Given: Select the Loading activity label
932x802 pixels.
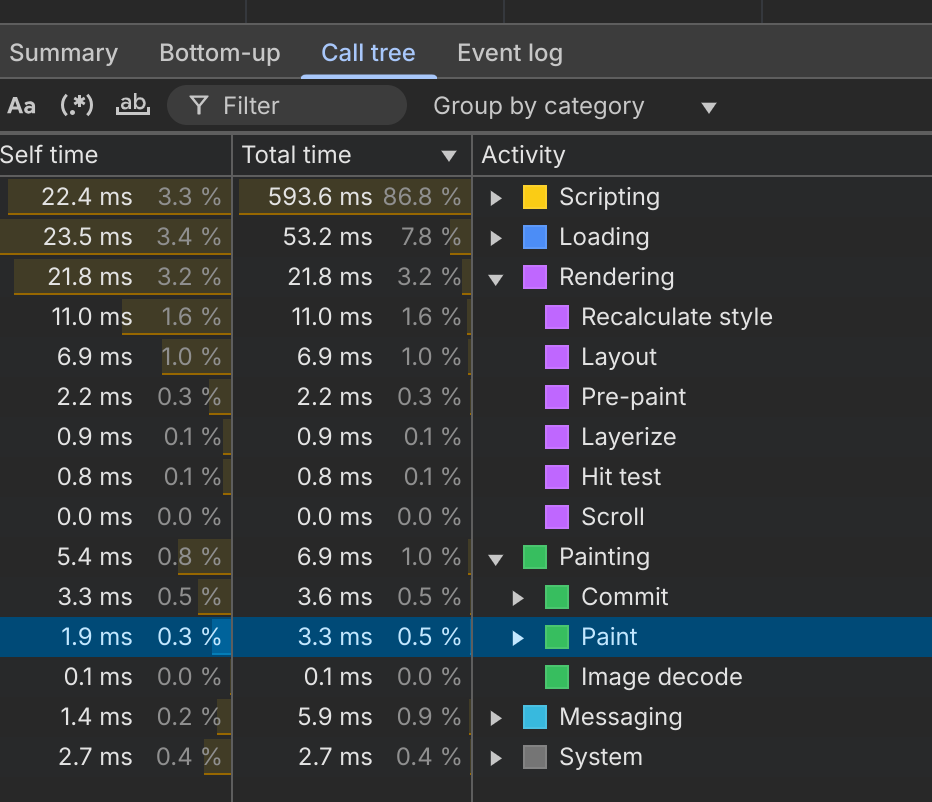Looking at the screenshot, I should pos(604,237).
